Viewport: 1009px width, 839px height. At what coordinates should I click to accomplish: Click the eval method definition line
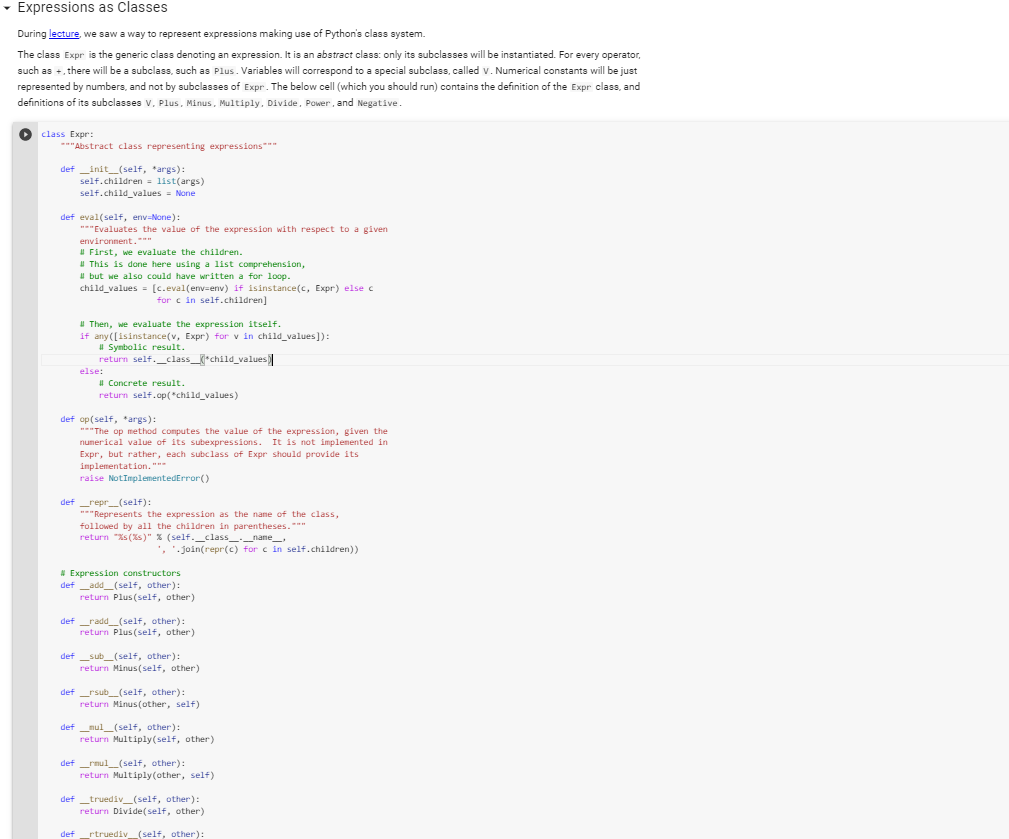115,217
